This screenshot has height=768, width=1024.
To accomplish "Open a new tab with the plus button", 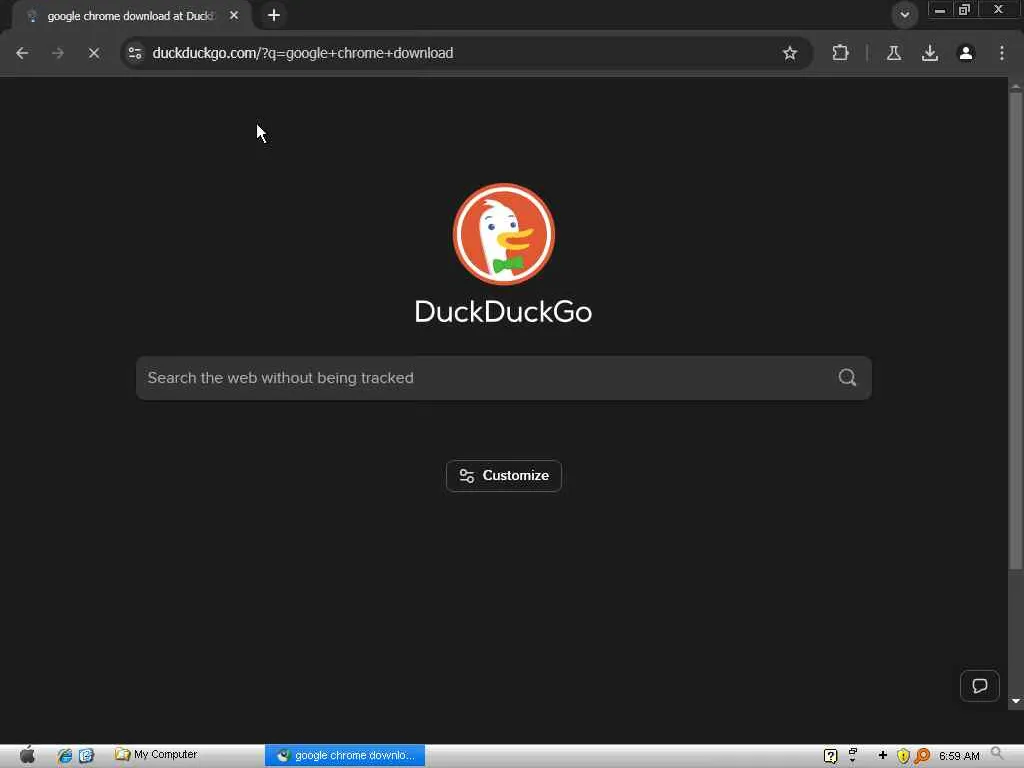I will coord(274,15).
